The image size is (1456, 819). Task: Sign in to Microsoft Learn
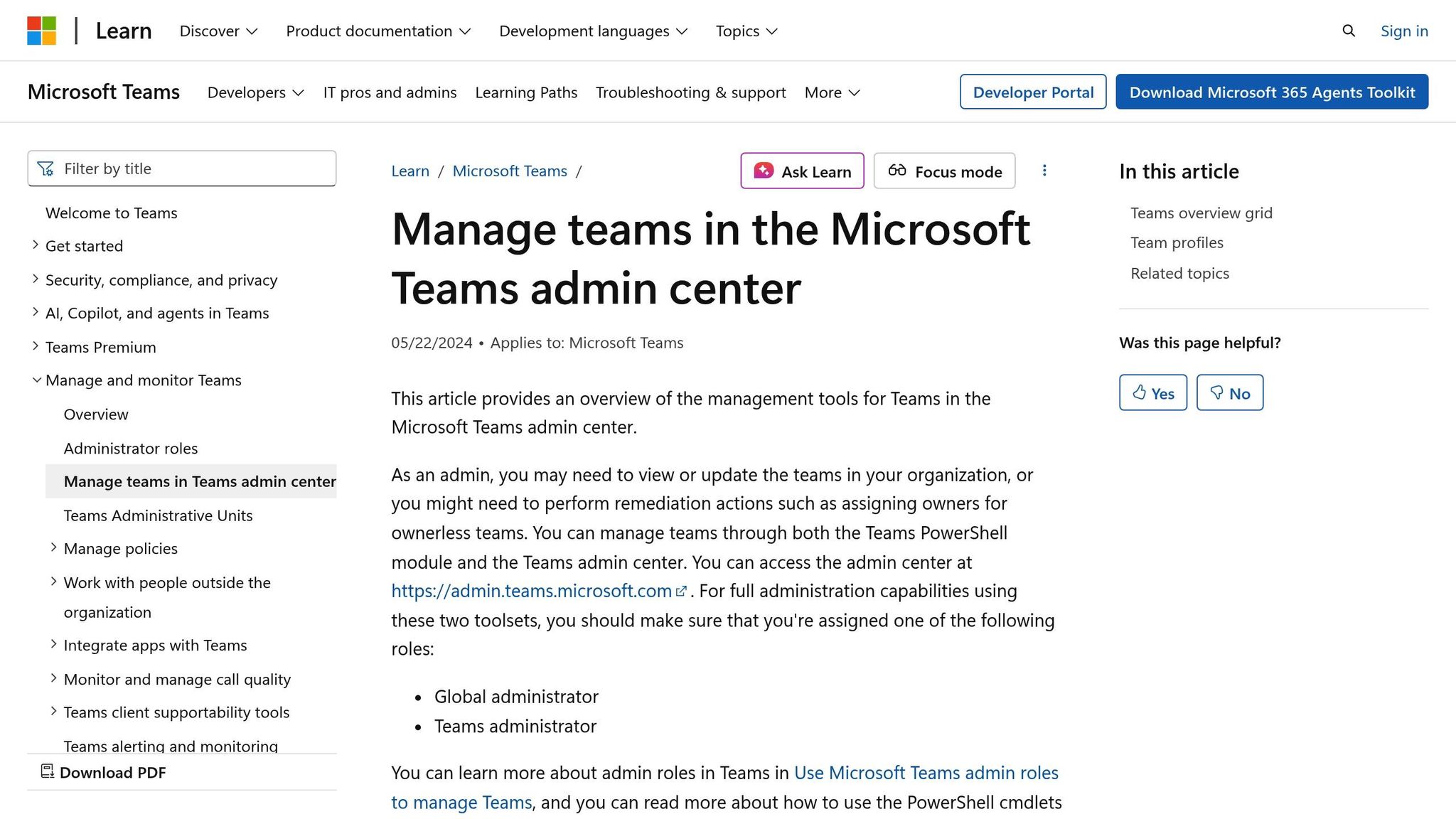tap(1404, 31)
